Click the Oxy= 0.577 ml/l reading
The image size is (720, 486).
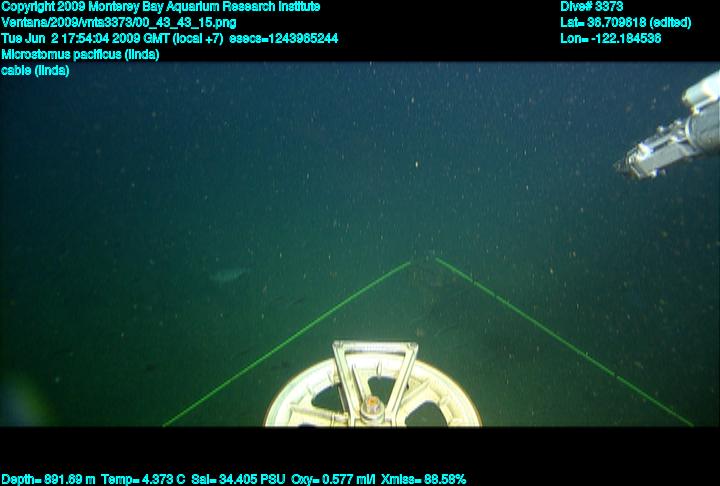tap(333, 480)
